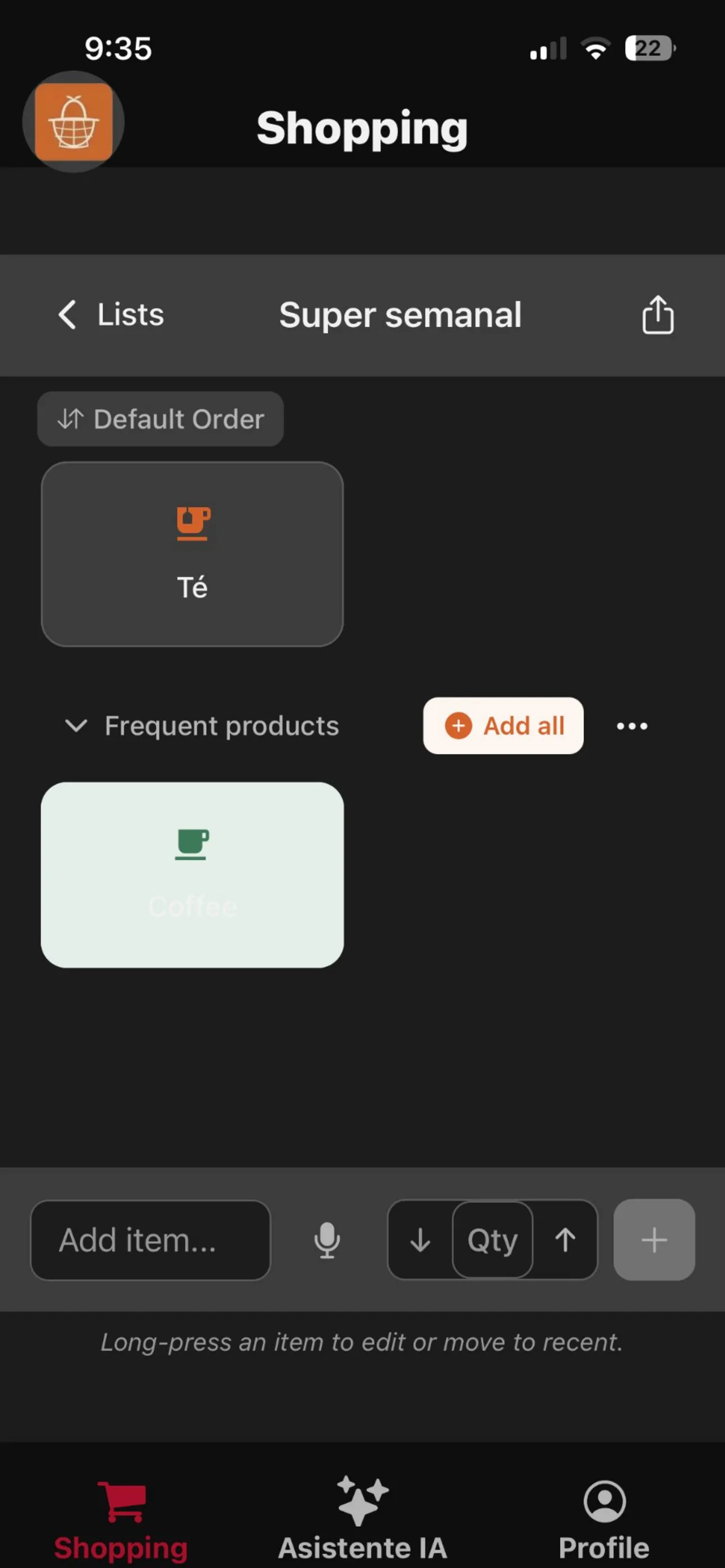This screenshot has height=1568, width=725.
Task: Select the Super semanal list title
Action: point(399,314)
